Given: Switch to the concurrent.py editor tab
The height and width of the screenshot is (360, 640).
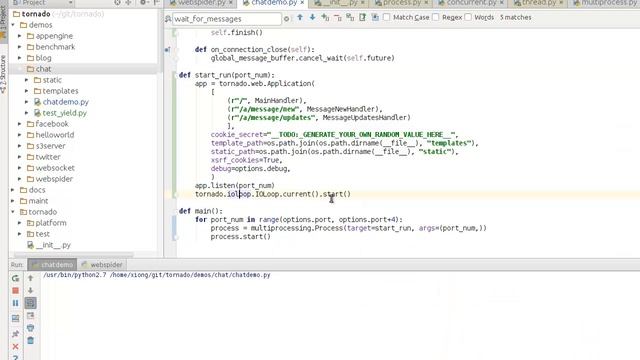Looking at the screenshot, I should 470,3.
